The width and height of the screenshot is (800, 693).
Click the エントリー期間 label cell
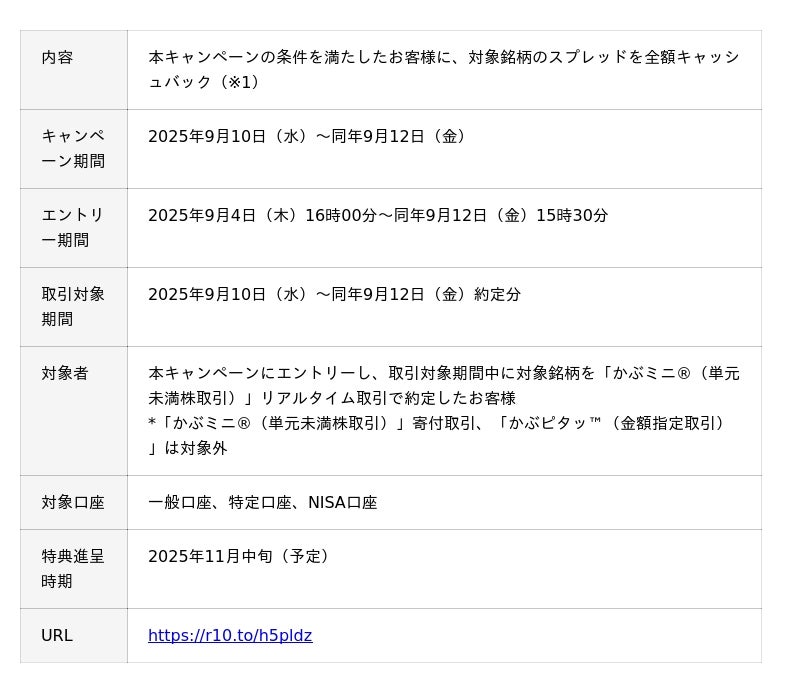(x=73, y=227)
